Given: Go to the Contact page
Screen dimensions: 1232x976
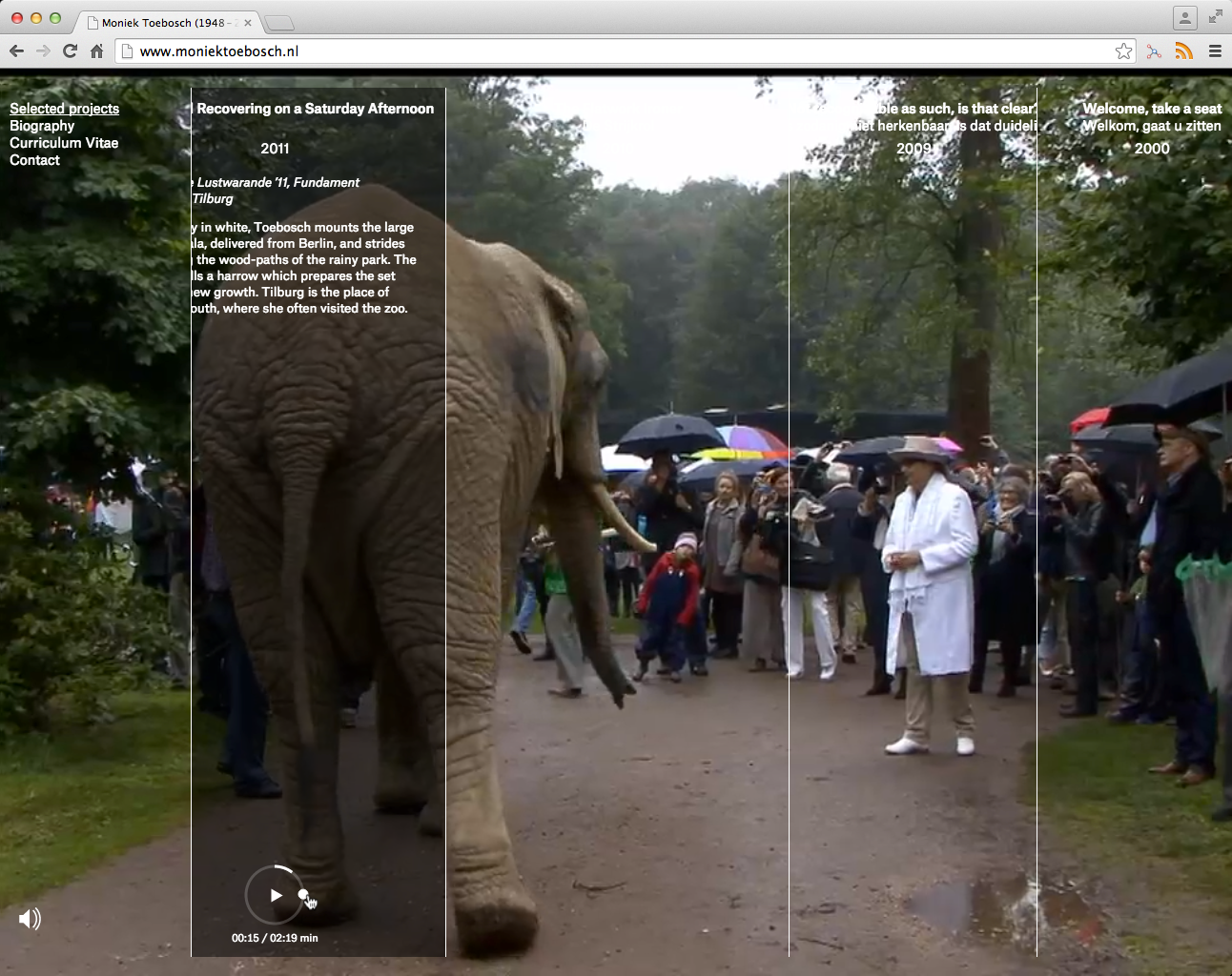Looking at the screenshot, I should pyautogui.click(x=34, y=160).
